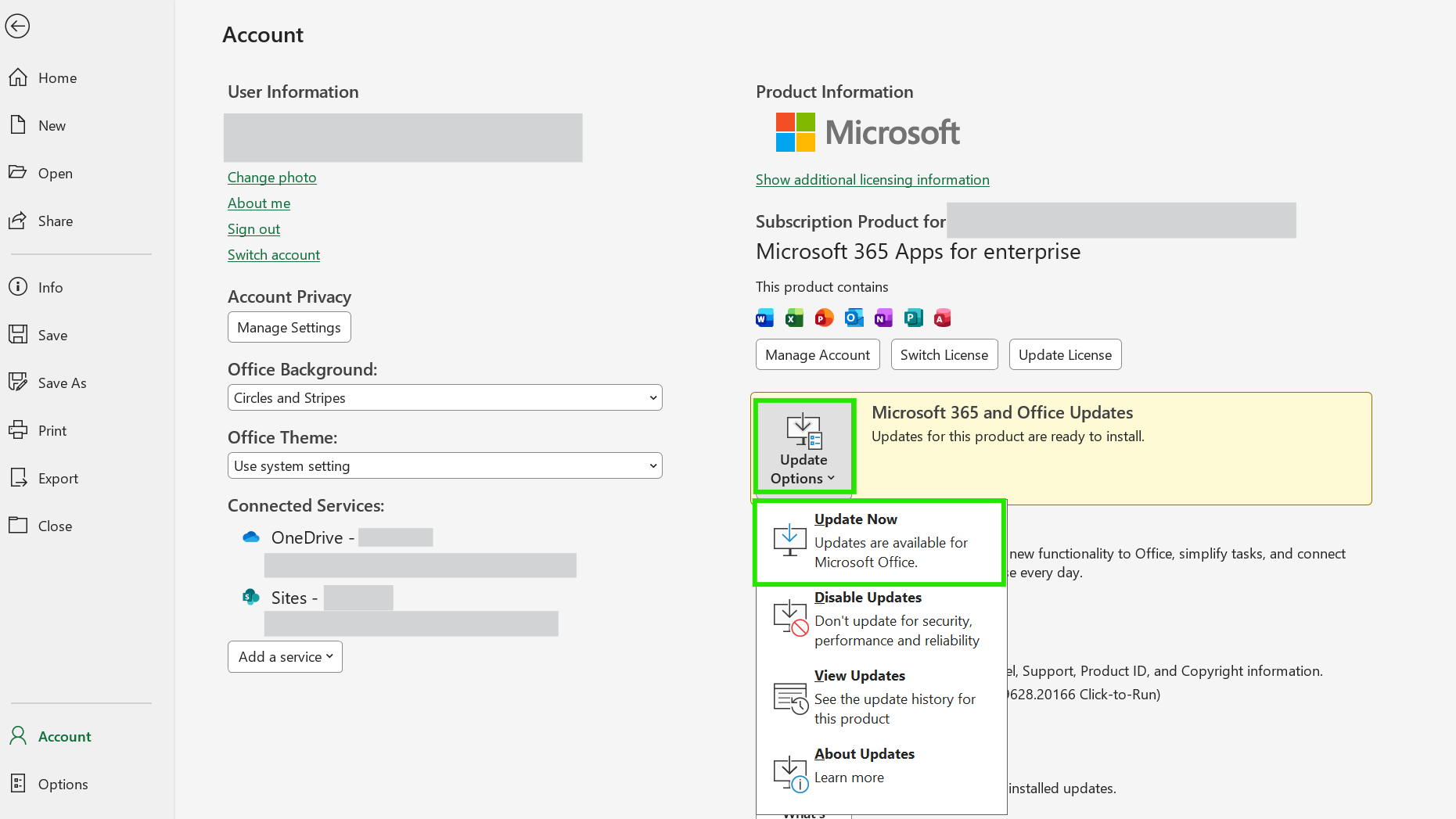The image size is (1456, 819).
Task: Click the Disable Updates icon
Action: (790, 618)
